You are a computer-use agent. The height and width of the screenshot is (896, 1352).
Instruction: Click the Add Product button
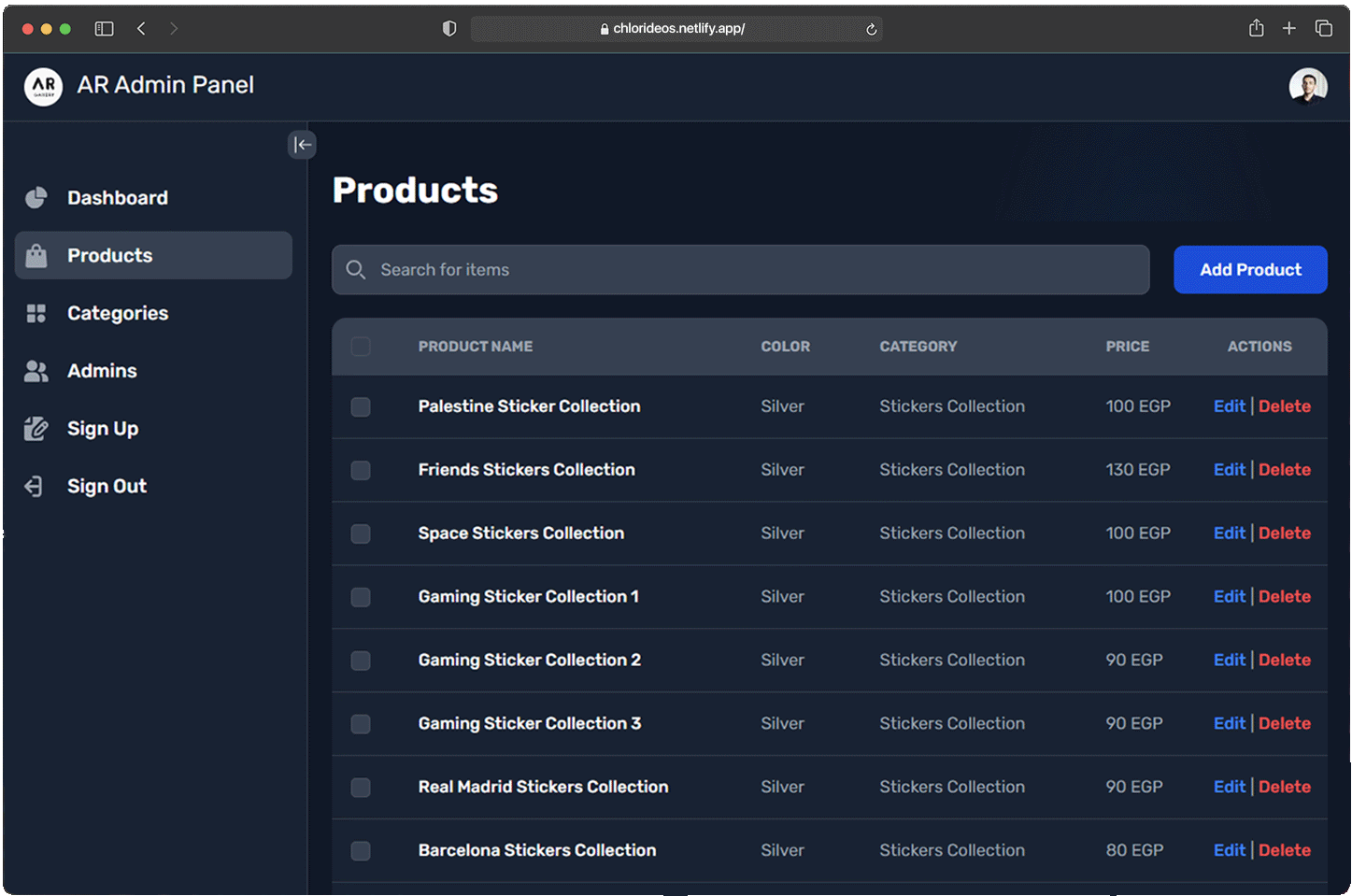(x=1250, y=270)
